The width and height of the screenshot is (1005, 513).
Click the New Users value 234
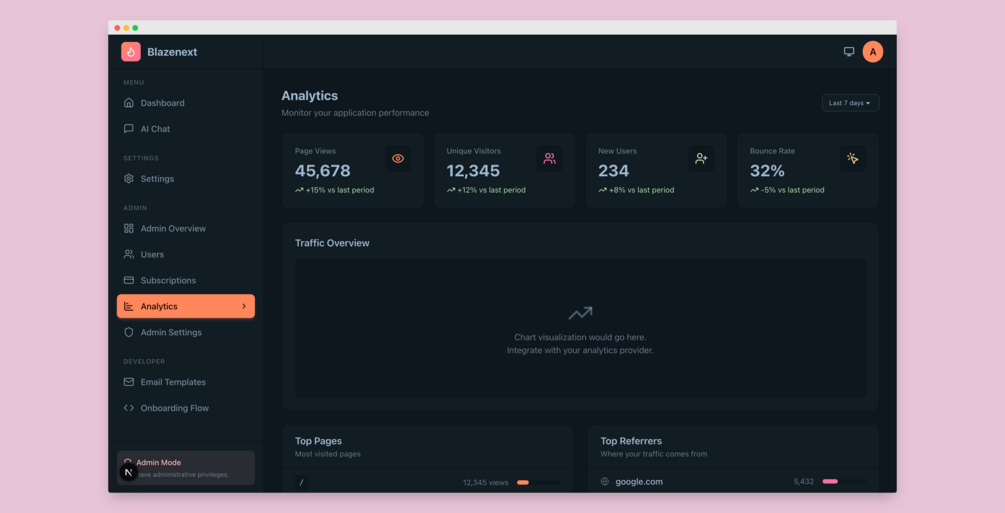click(x=613, y=171)
